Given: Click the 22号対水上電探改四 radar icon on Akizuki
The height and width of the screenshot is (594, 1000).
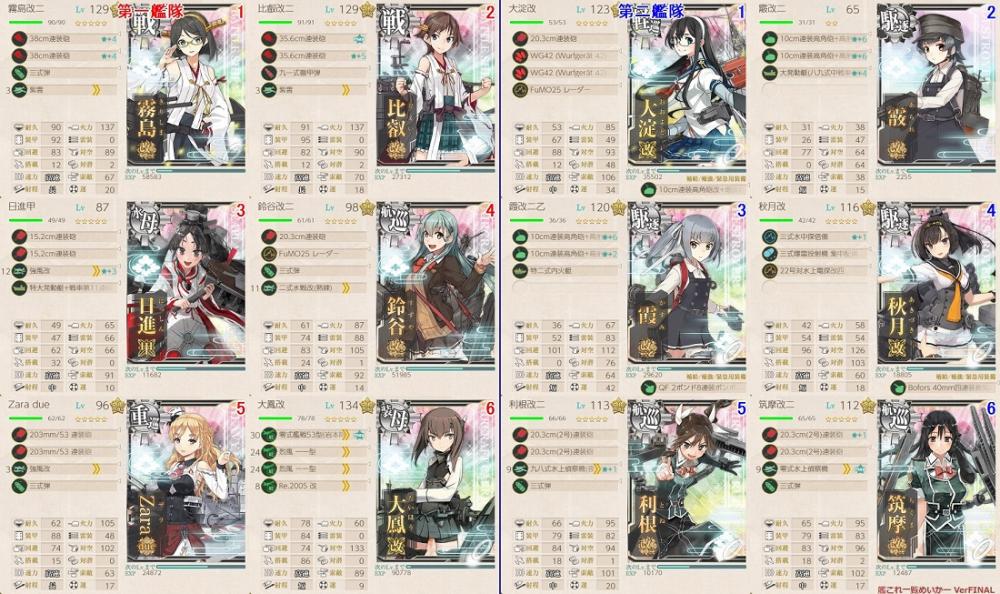Looking at the screenshot, I should click(x=770, y=271).
